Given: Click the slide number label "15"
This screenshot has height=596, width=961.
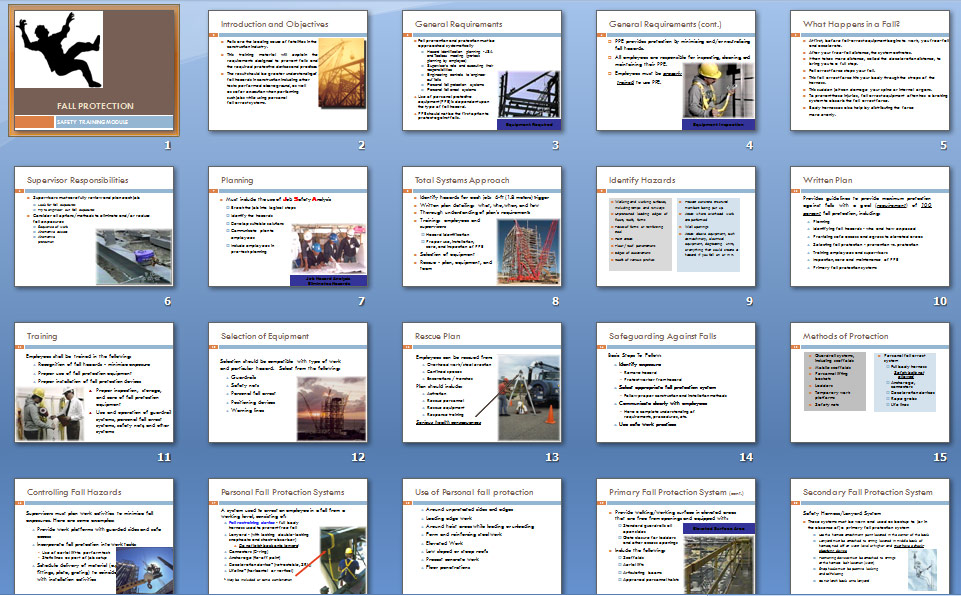Looking at the screenshot, I should (940, 457).
